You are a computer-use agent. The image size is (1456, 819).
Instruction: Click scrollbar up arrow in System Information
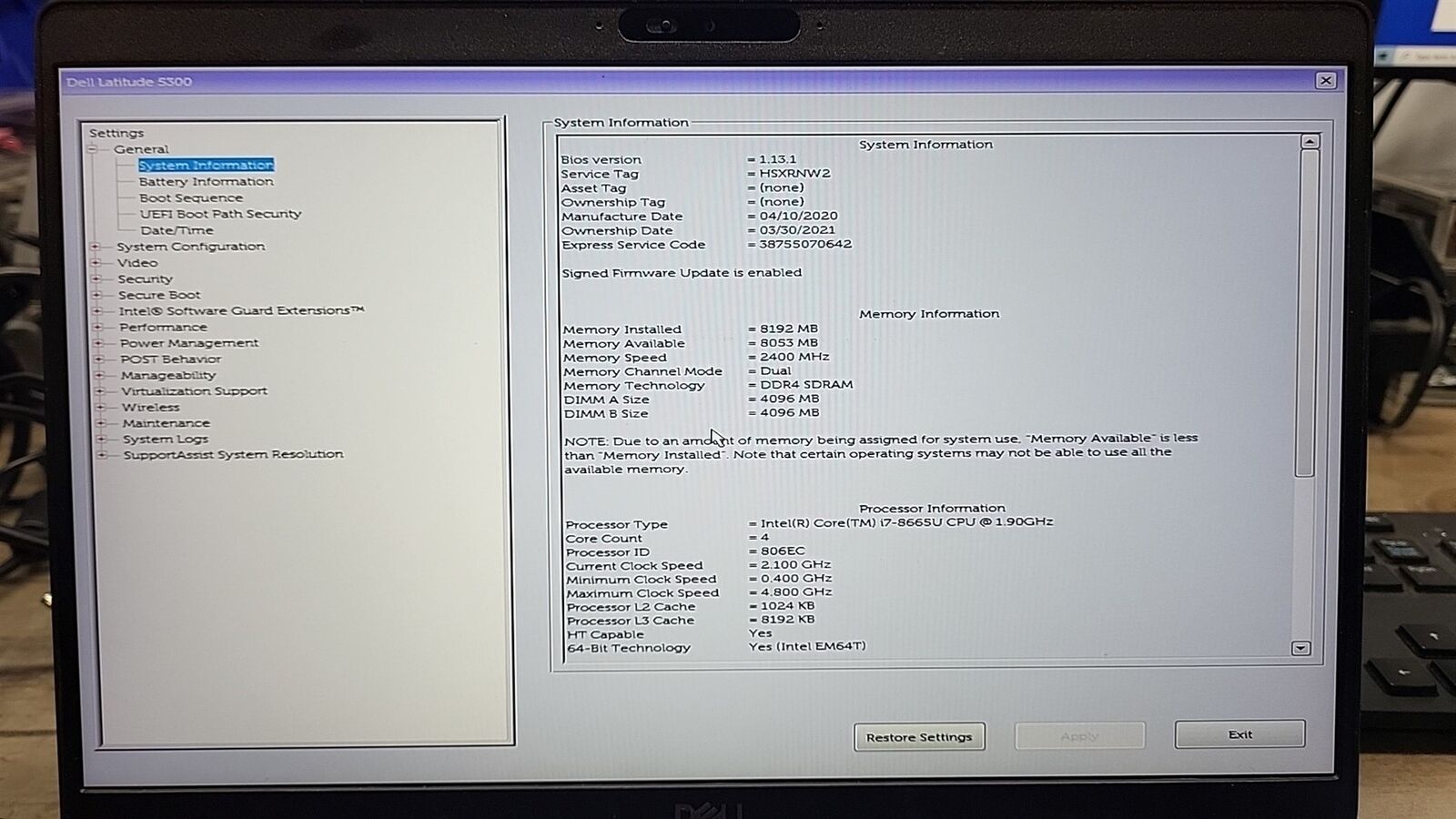(x=1309, y=142)
